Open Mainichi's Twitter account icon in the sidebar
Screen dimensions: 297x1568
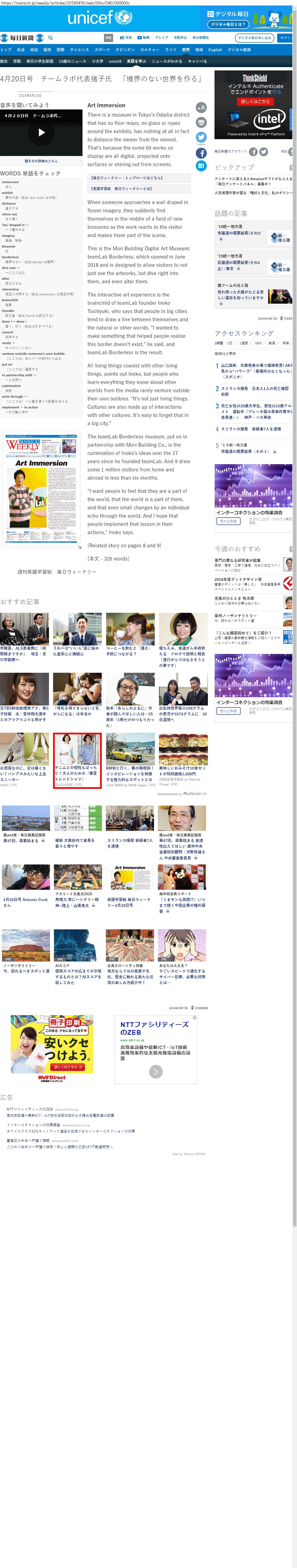263,152
